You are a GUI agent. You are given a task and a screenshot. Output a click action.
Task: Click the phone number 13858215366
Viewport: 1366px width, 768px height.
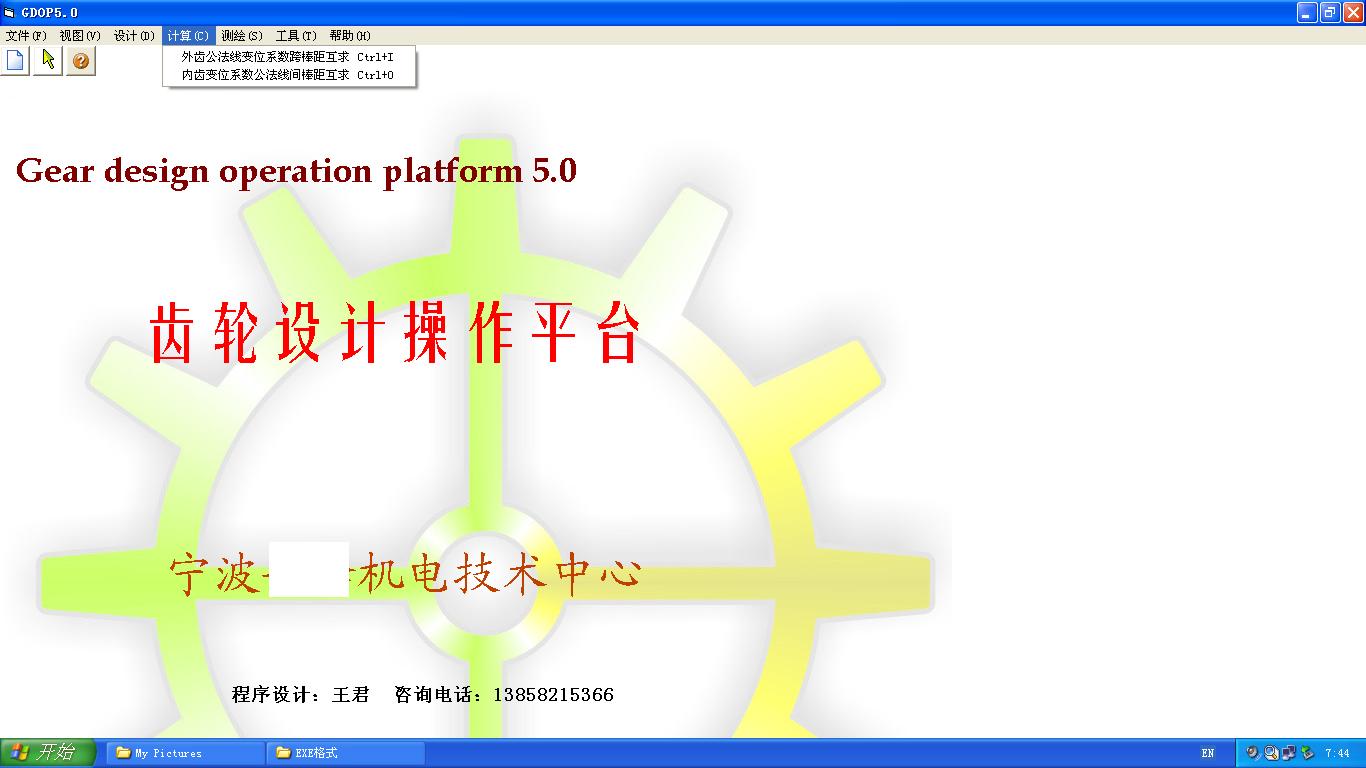tap(554, 694)
